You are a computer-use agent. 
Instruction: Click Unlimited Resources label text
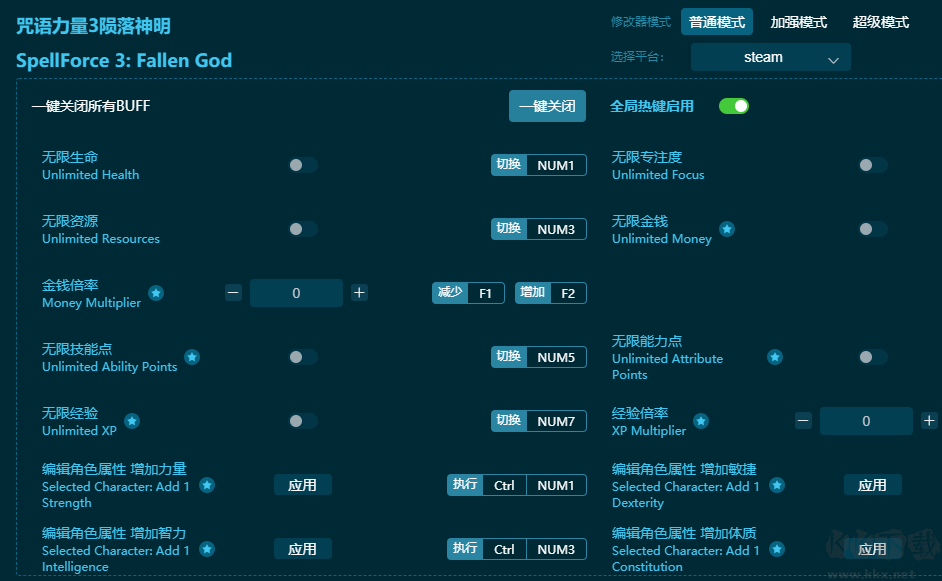pyautogui.click(x=101, y=239)
